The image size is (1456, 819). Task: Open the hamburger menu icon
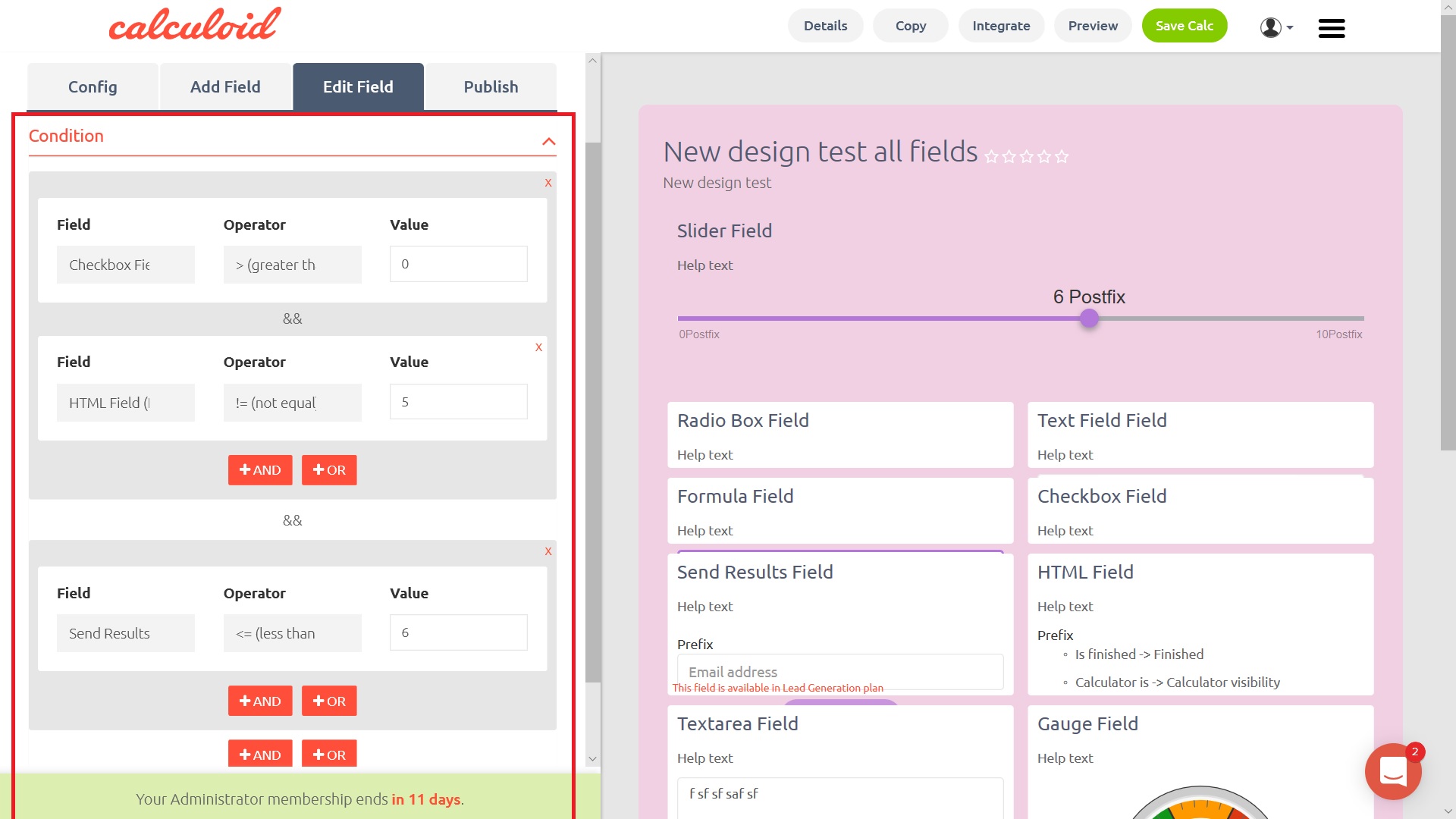pos(1331,28)
